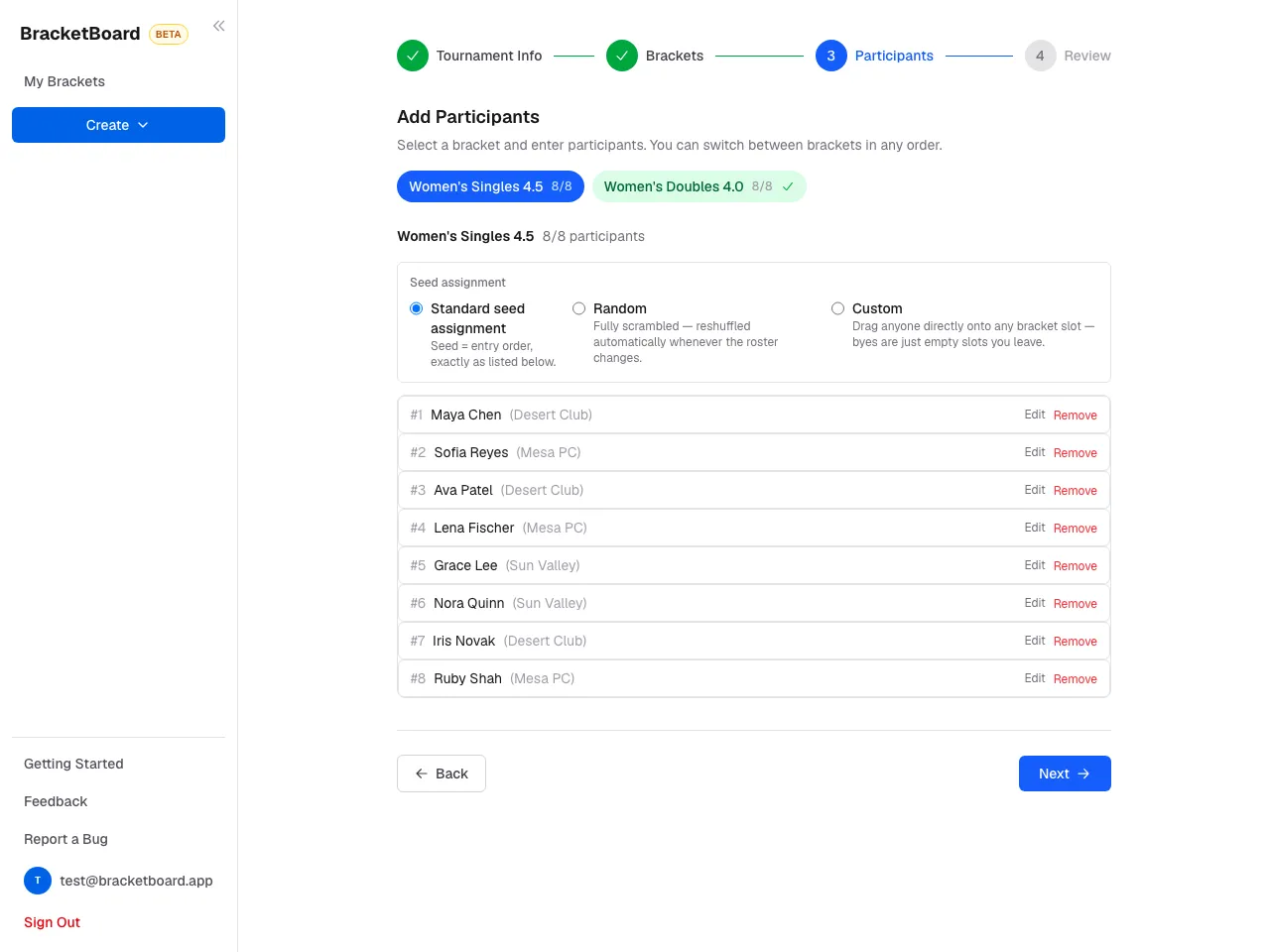Choose the Custom seed assignment option
The height and width of the screenshot is (952, 1270).
(x=837, y=308)
